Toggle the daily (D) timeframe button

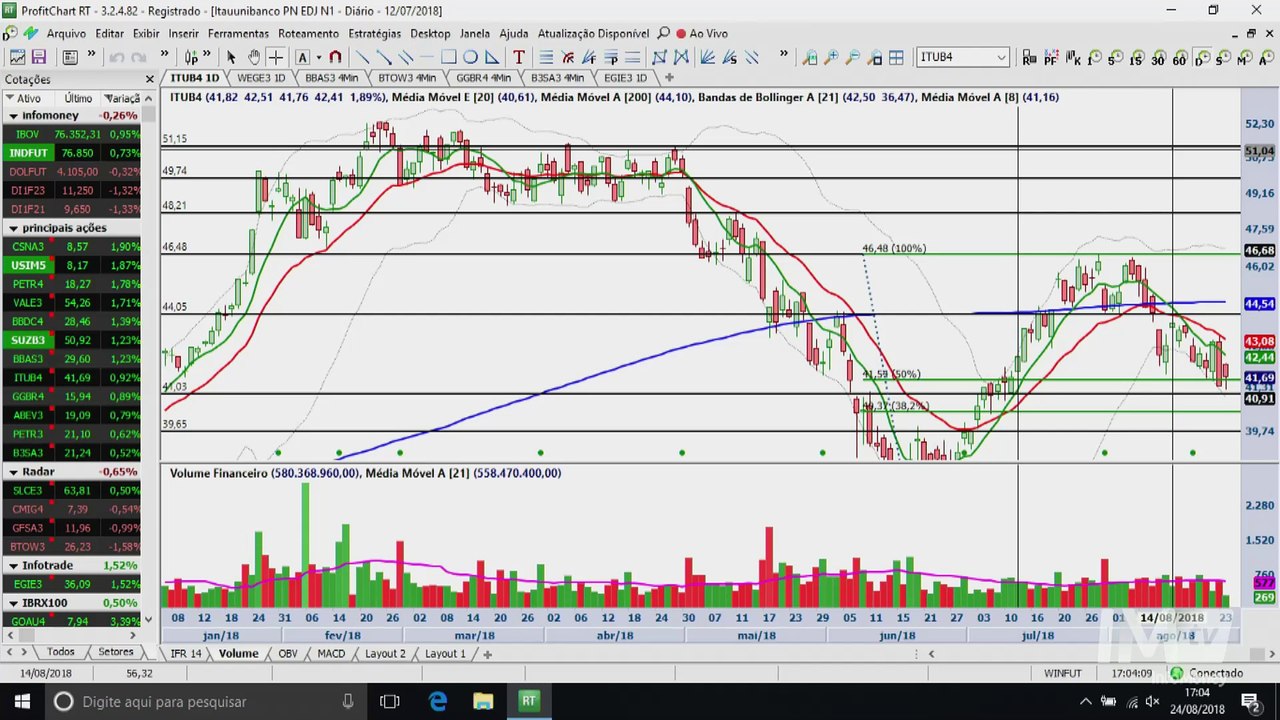pos(1201,59)
